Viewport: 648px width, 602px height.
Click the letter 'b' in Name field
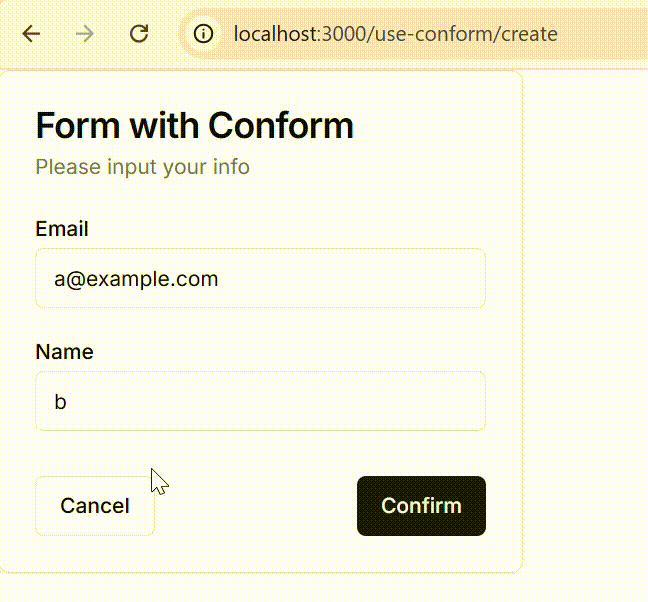pyautogui.click(x=60, y=402)
